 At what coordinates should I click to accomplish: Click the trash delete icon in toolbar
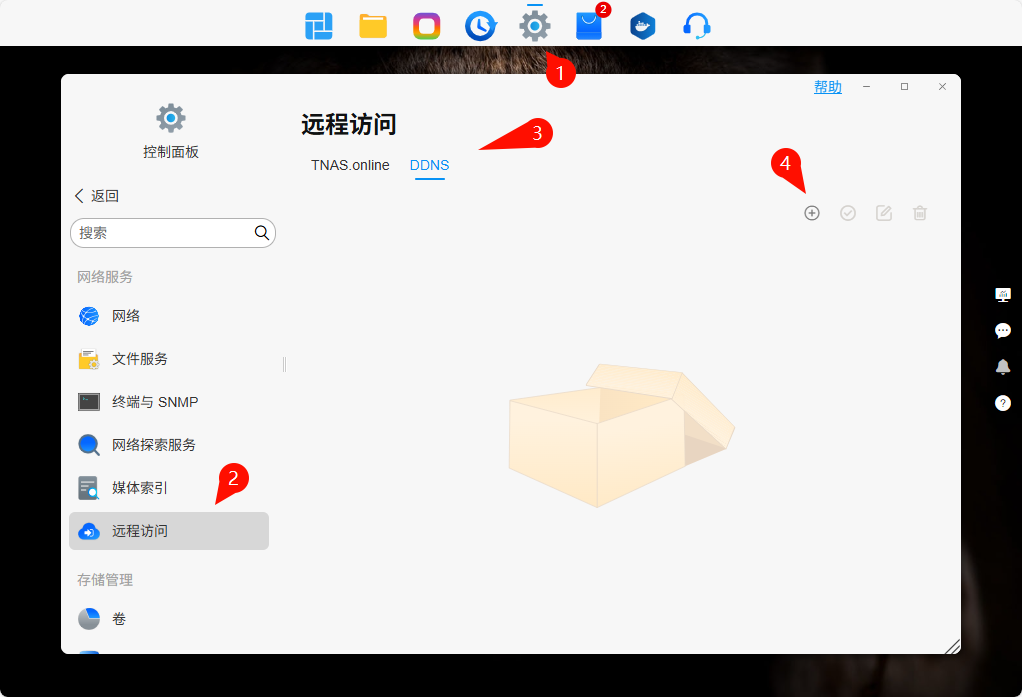[x=920, y=213]
